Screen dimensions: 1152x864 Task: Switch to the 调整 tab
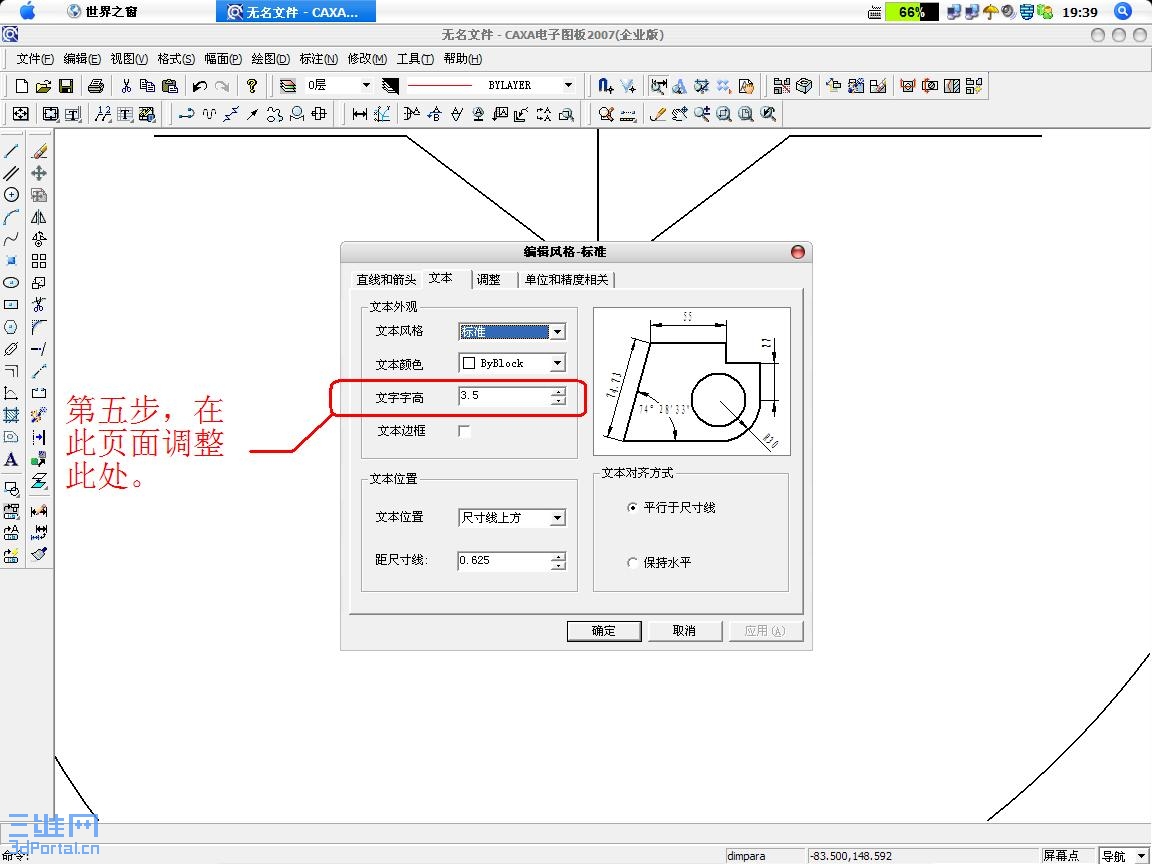[x=489, y=280]
